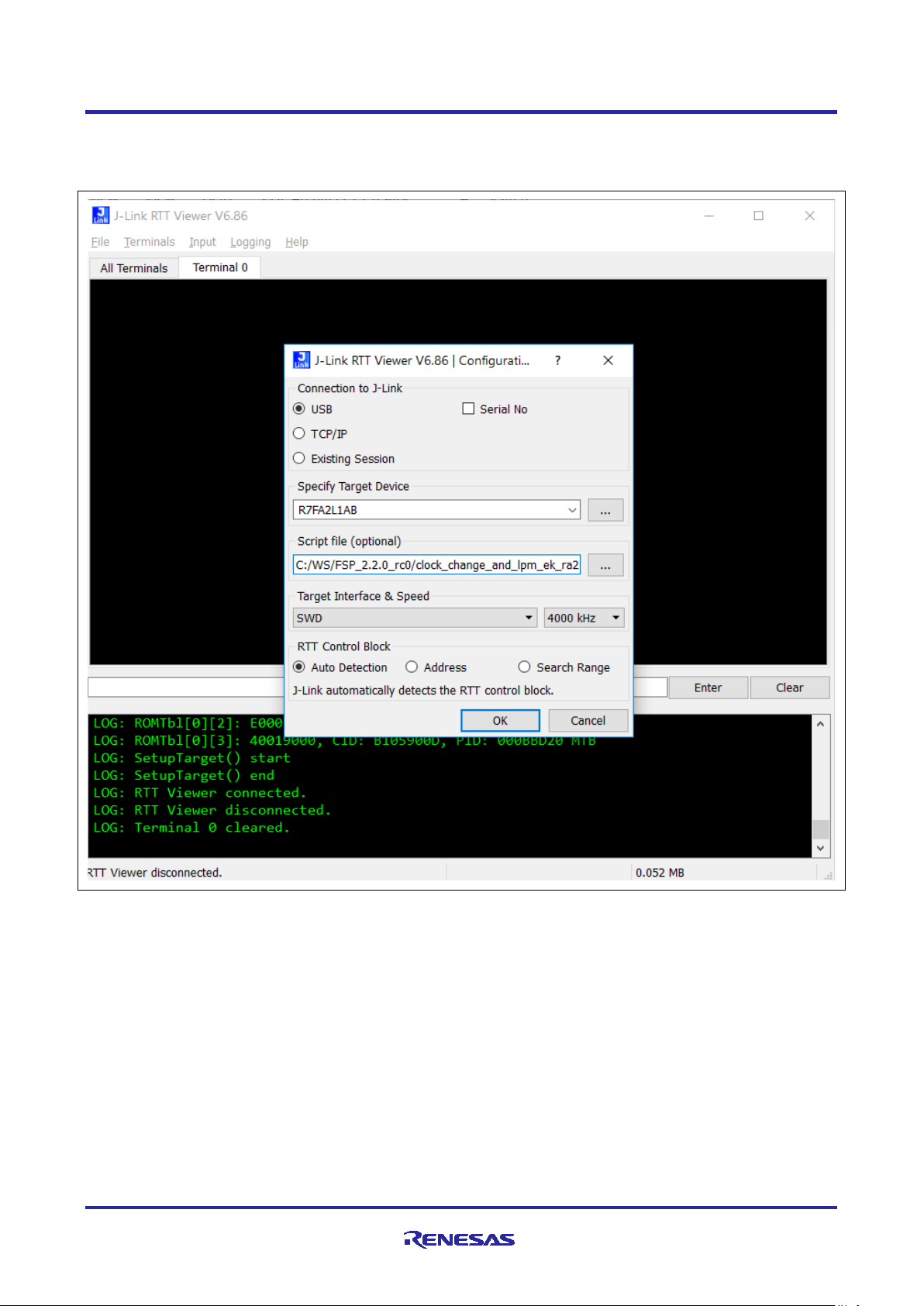
Task: Switch to the Terminal 0 tab
Action: coord(220,267)
